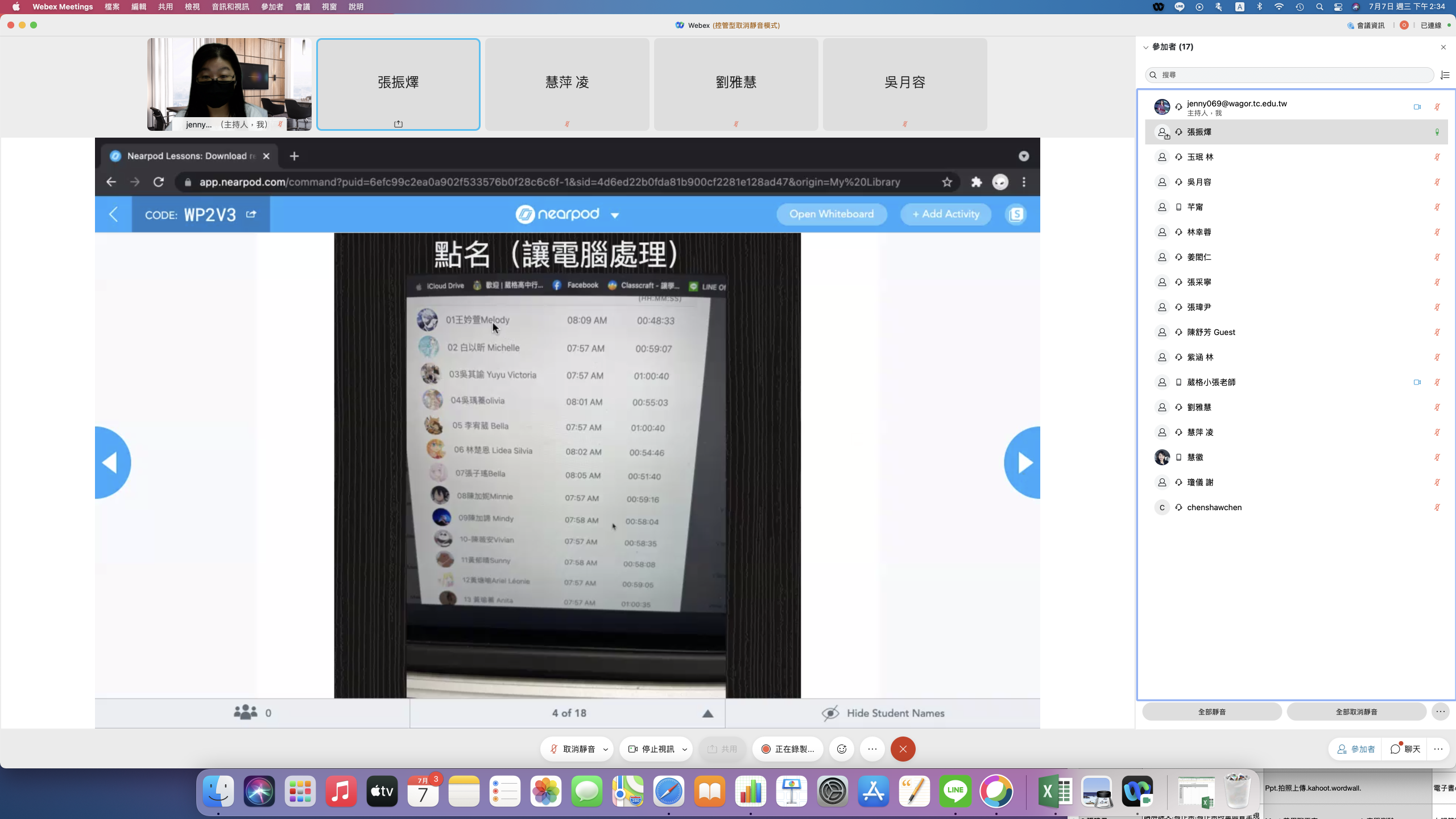1456x819 pixels.
Task: Unmute my microphone with 取消靜音 button
Action: [572, 749]
